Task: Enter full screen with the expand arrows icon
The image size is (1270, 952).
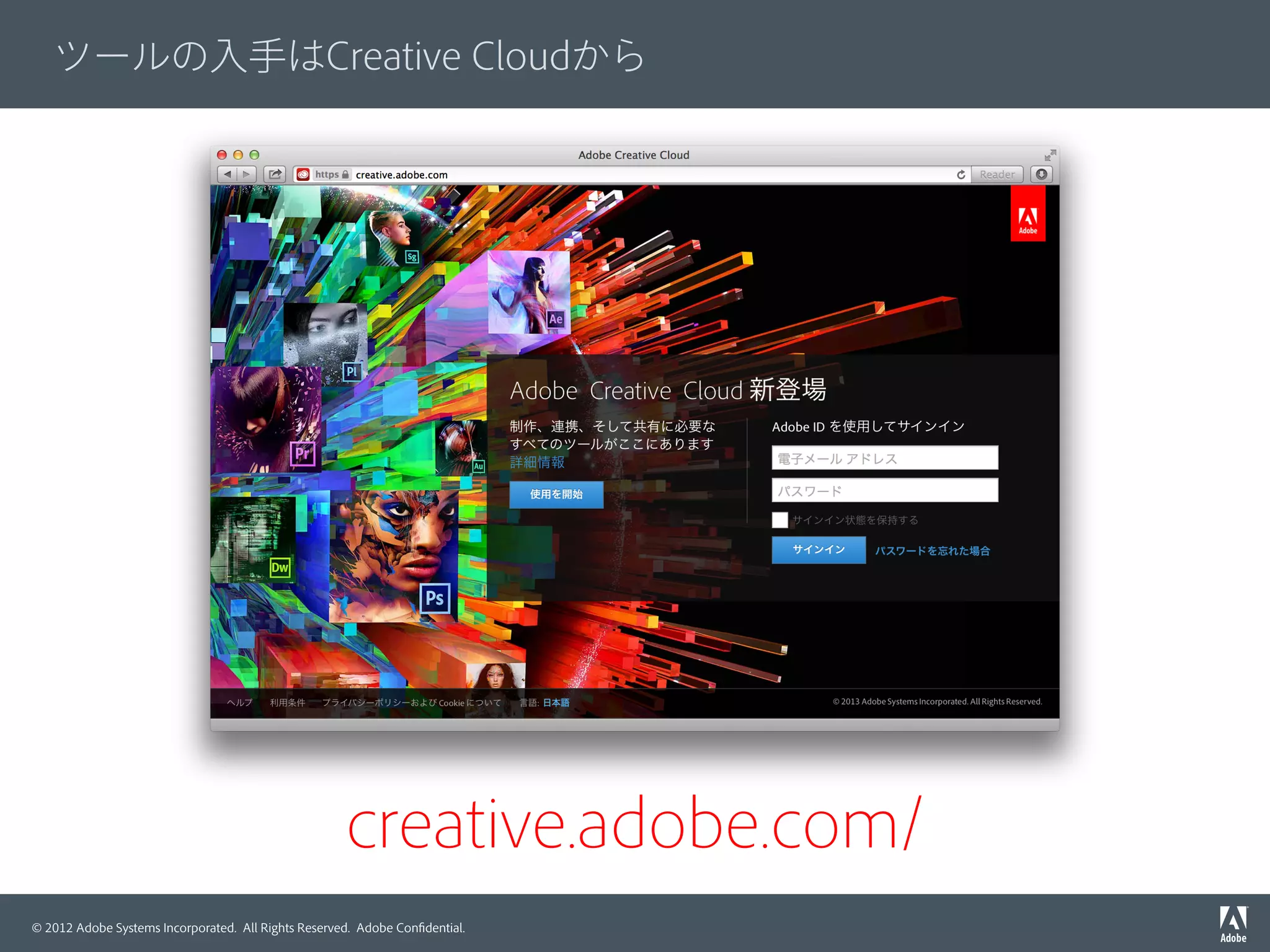Action: pos(1049,155)
